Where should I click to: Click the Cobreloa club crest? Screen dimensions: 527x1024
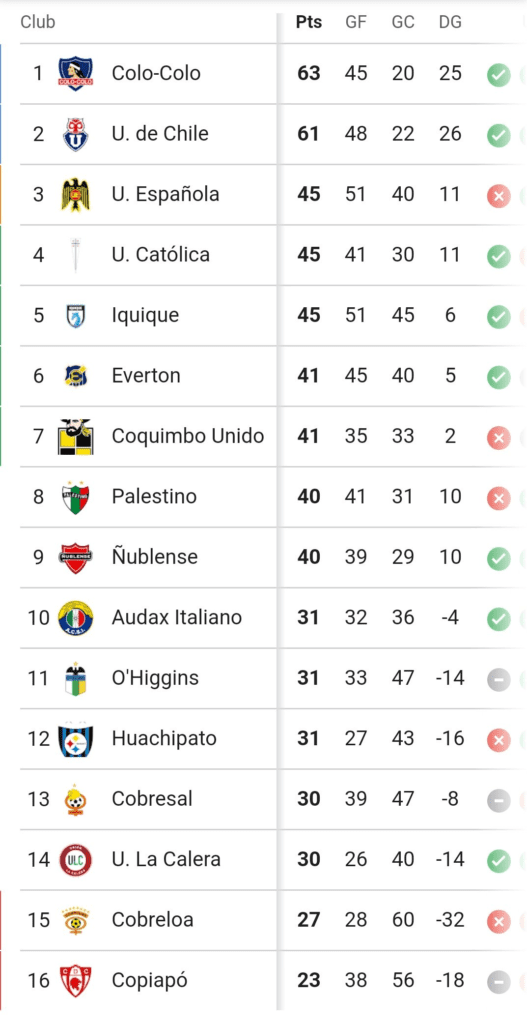[75, 920]
